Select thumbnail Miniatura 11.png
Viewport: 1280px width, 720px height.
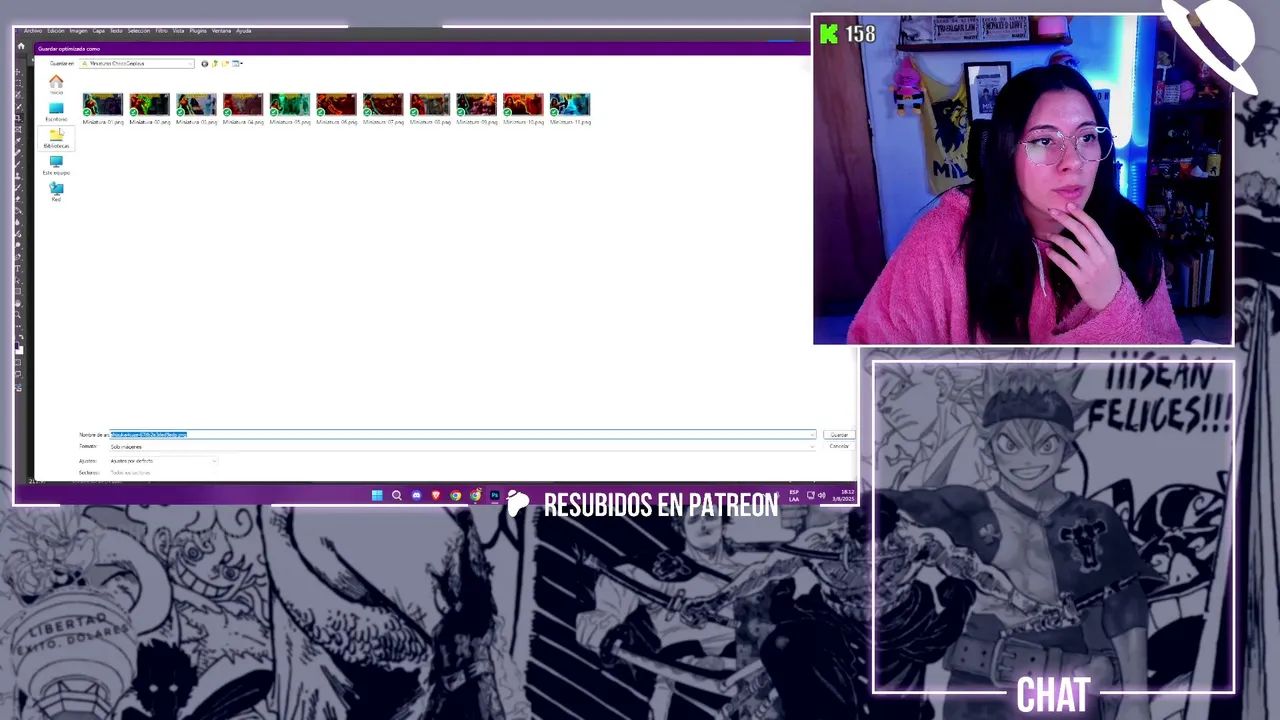coord(570,108)
